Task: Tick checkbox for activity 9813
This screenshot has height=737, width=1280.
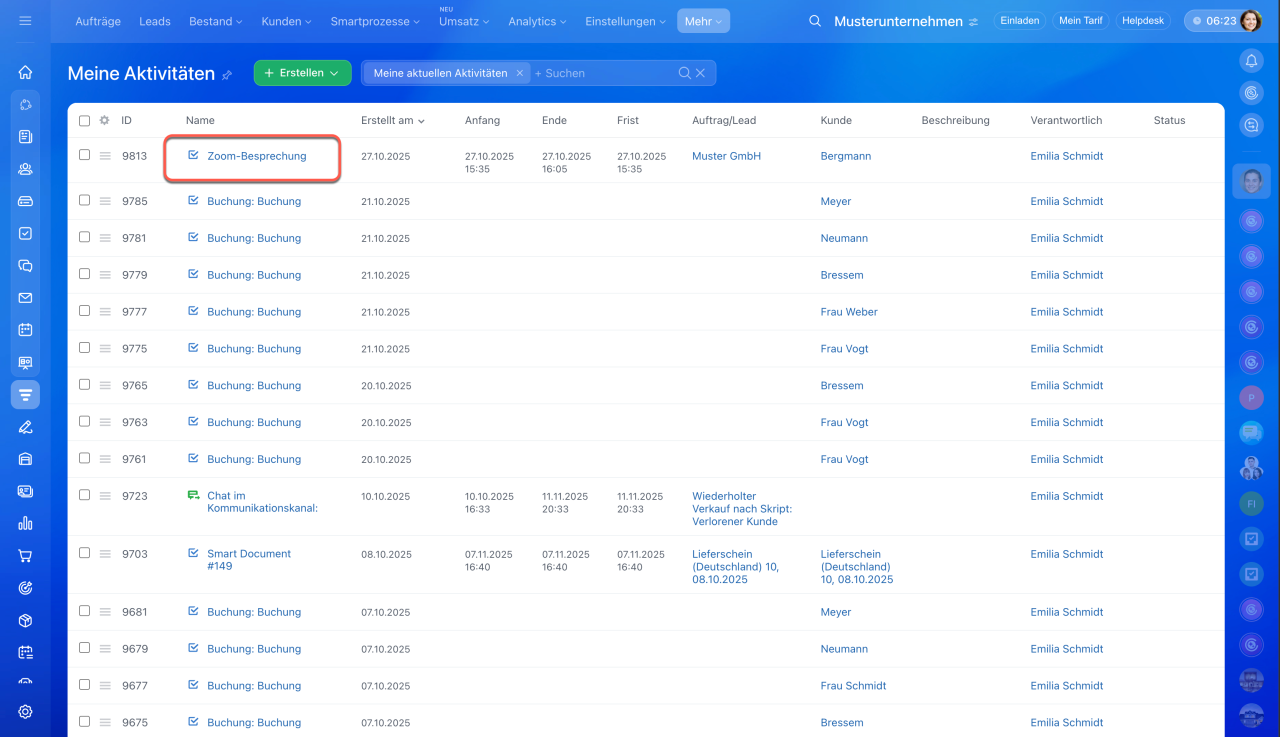Action: point(84,155)
